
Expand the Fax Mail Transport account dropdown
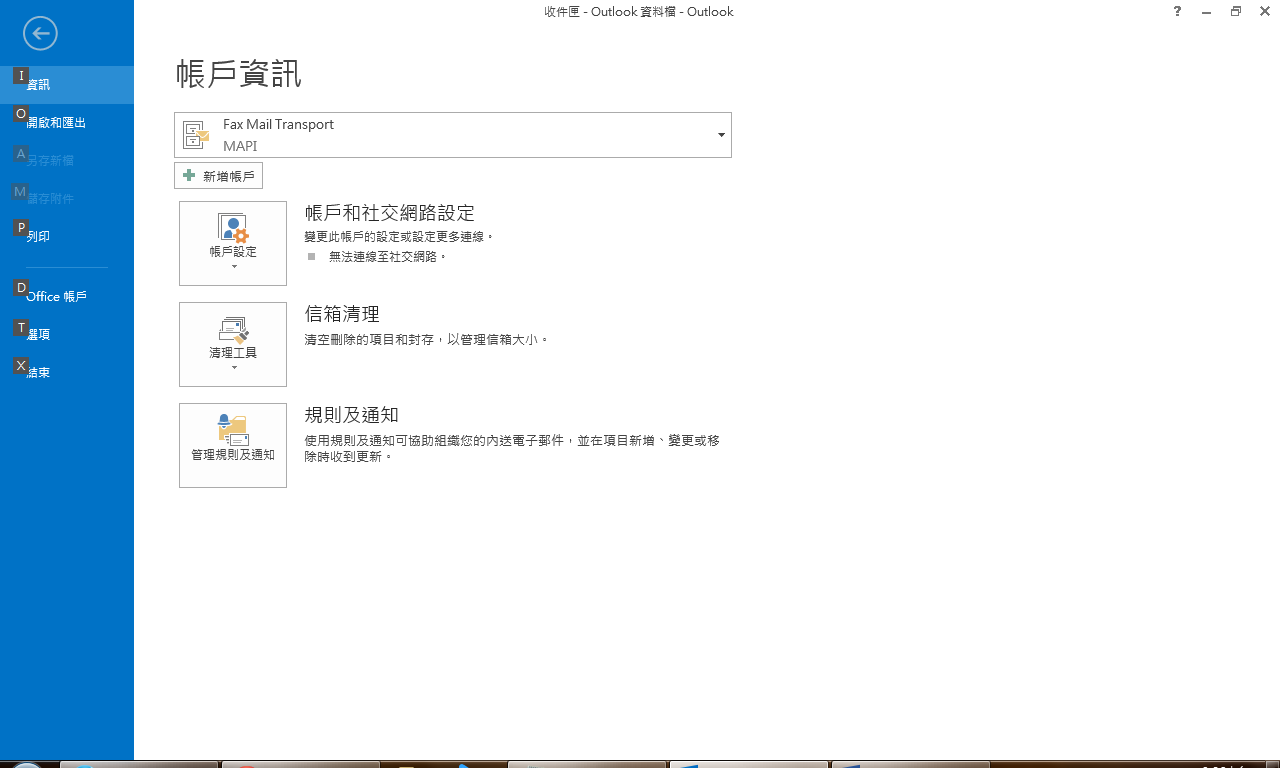(x=453, y=135)
